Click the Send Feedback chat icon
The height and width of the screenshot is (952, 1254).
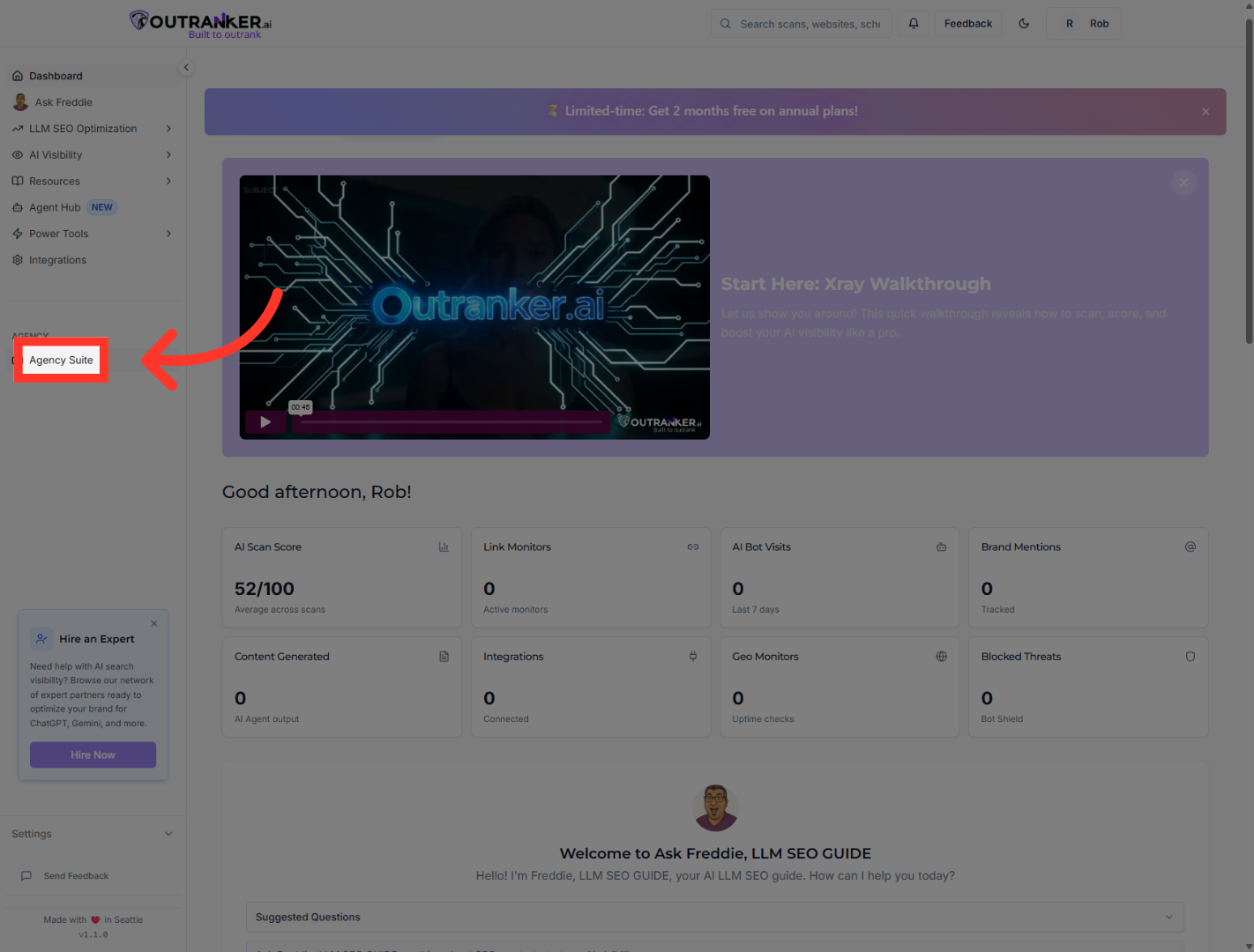(26, 876)
